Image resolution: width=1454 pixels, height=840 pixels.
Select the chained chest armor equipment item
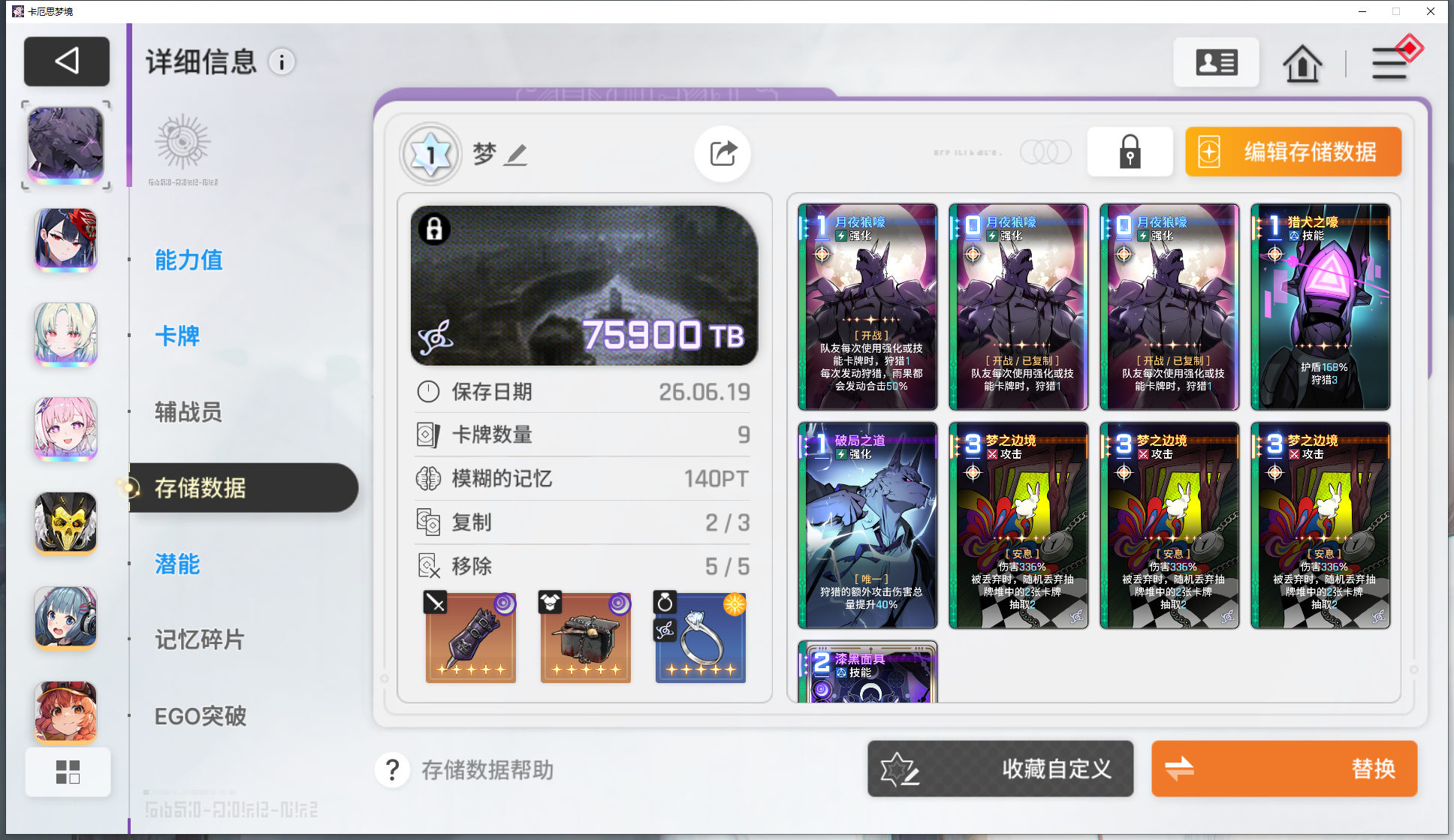586,637
